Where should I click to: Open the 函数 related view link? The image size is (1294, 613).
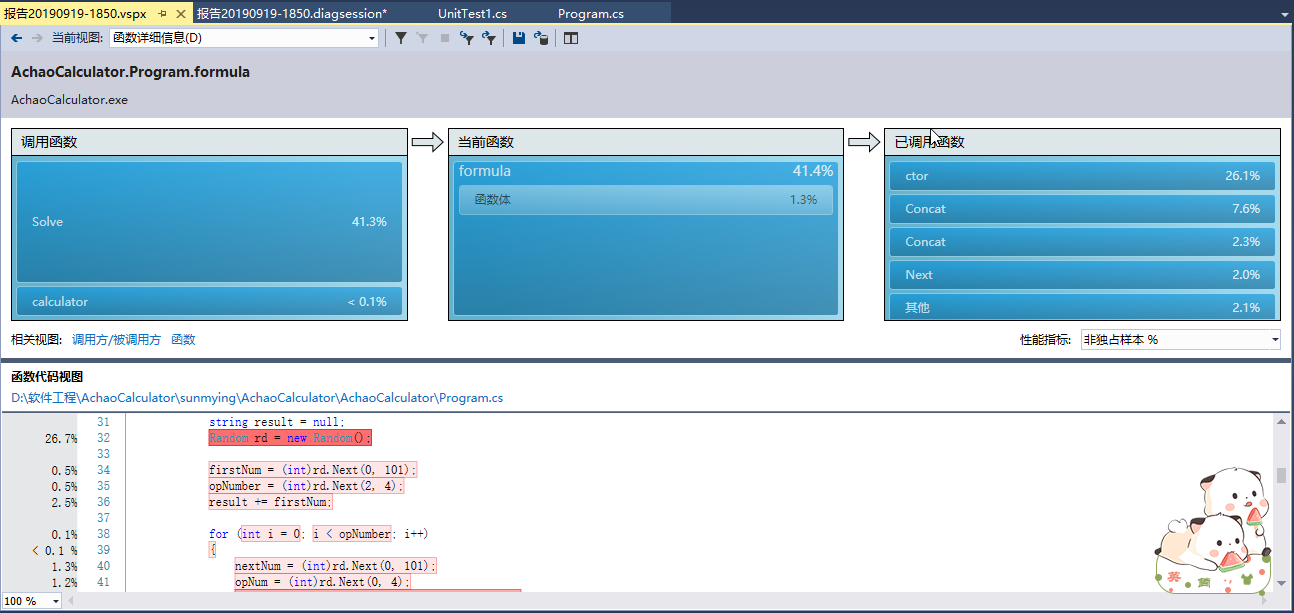pyautogui.click(x=184, y=340)
